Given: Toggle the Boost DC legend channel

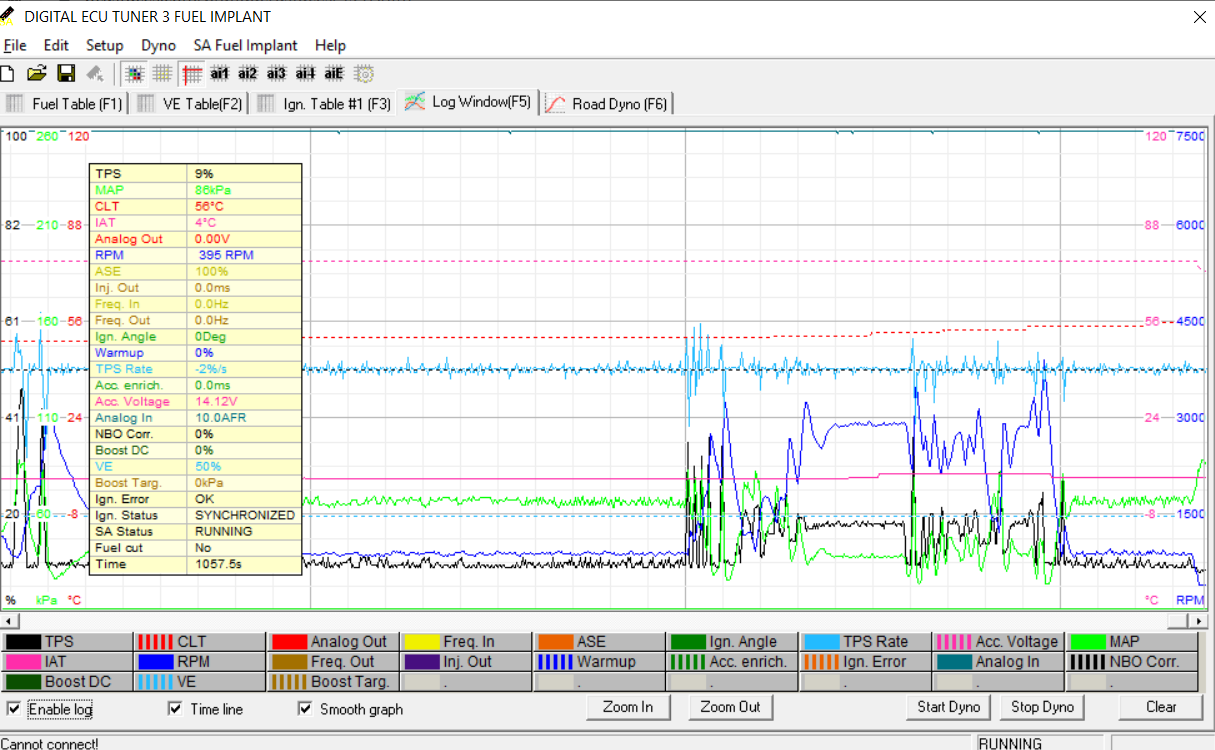Looking at the screenshot, I should tap(67, 682).
